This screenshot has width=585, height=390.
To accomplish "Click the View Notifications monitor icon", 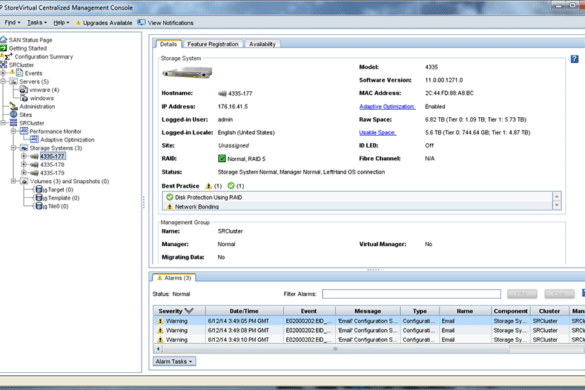I will coord(141,22).
